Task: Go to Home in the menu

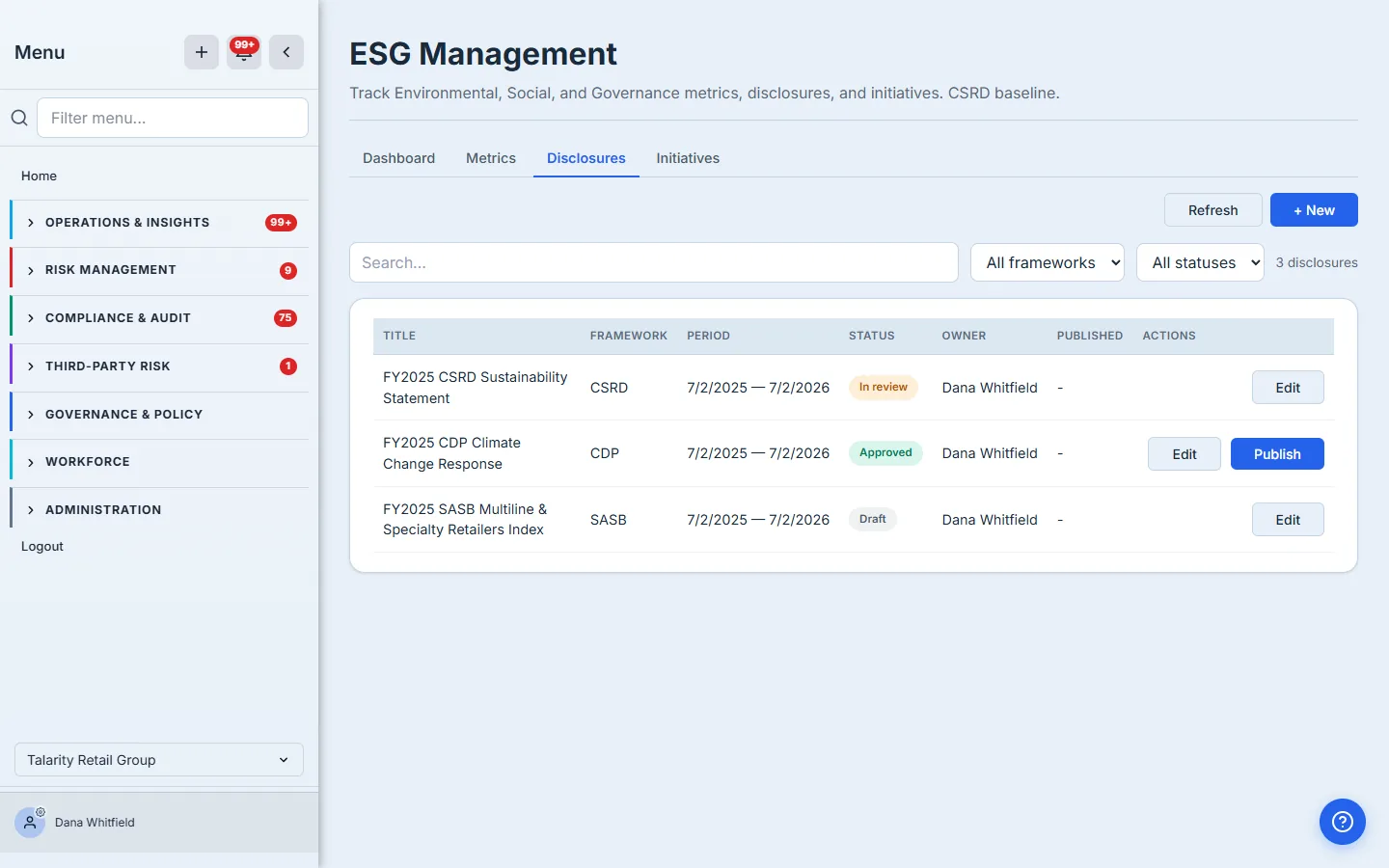Action: coord(39,176)
